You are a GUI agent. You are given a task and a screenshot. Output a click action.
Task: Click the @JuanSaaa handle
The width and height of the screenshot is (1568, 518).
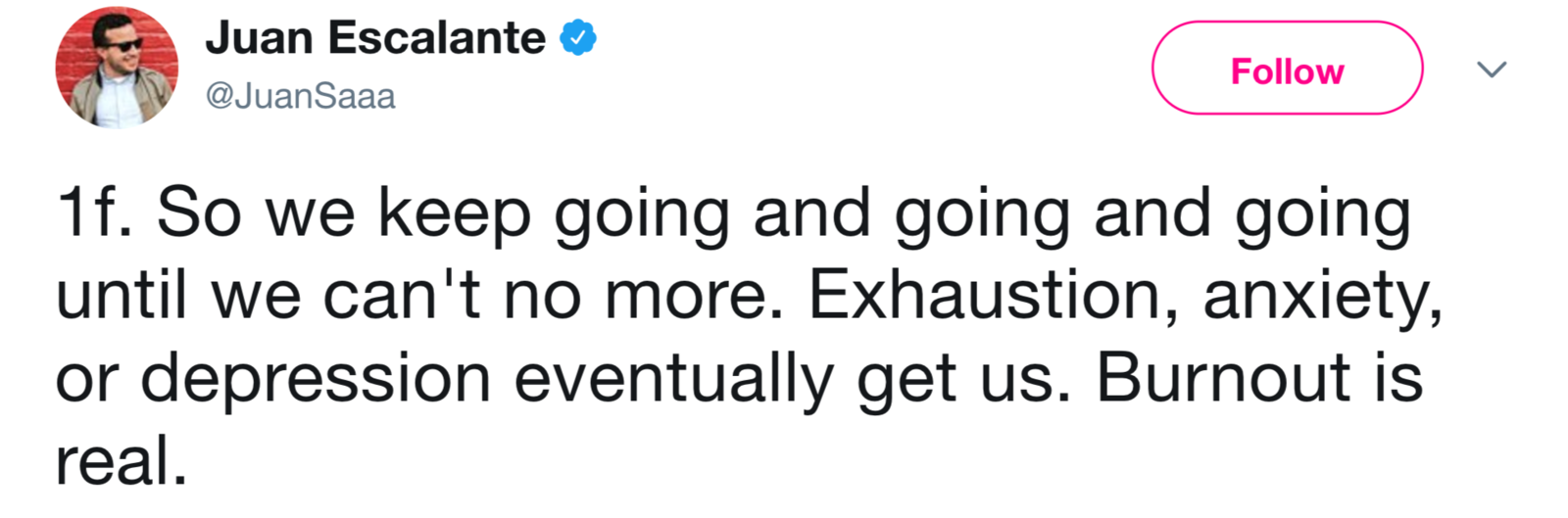[300, 96]
